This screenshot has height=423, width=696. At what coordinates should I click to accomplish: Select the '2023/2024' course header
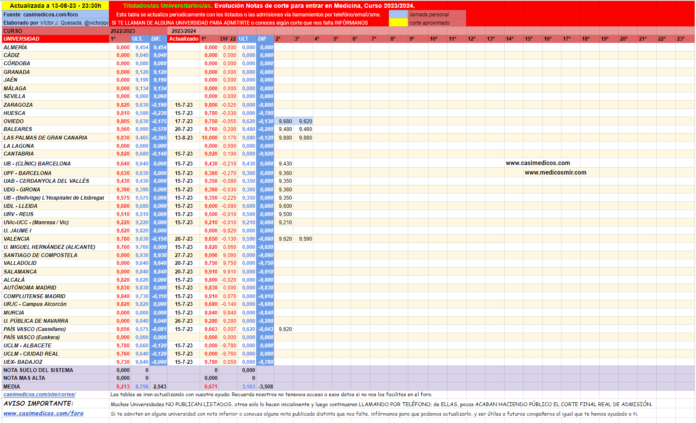pos(184,31)
